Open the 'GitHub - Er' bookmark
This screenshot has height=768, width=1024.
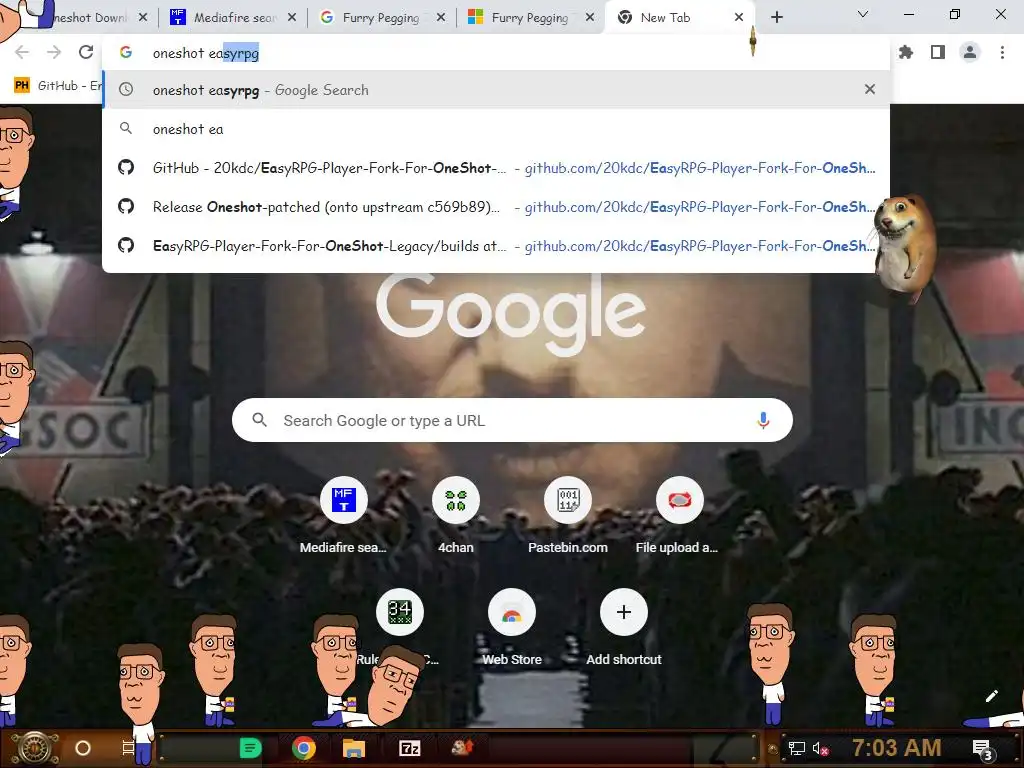[x=57, y=86]
